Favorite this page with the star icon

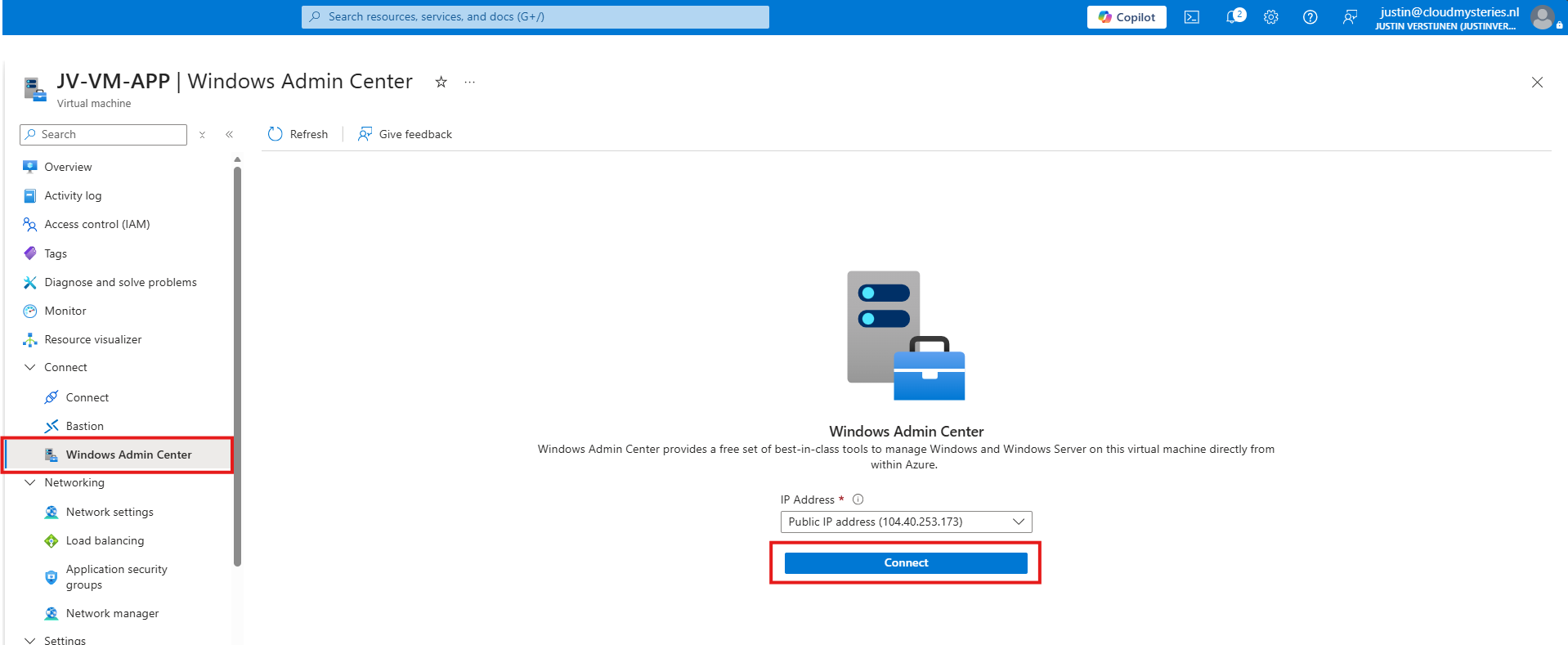click(441, 82)
